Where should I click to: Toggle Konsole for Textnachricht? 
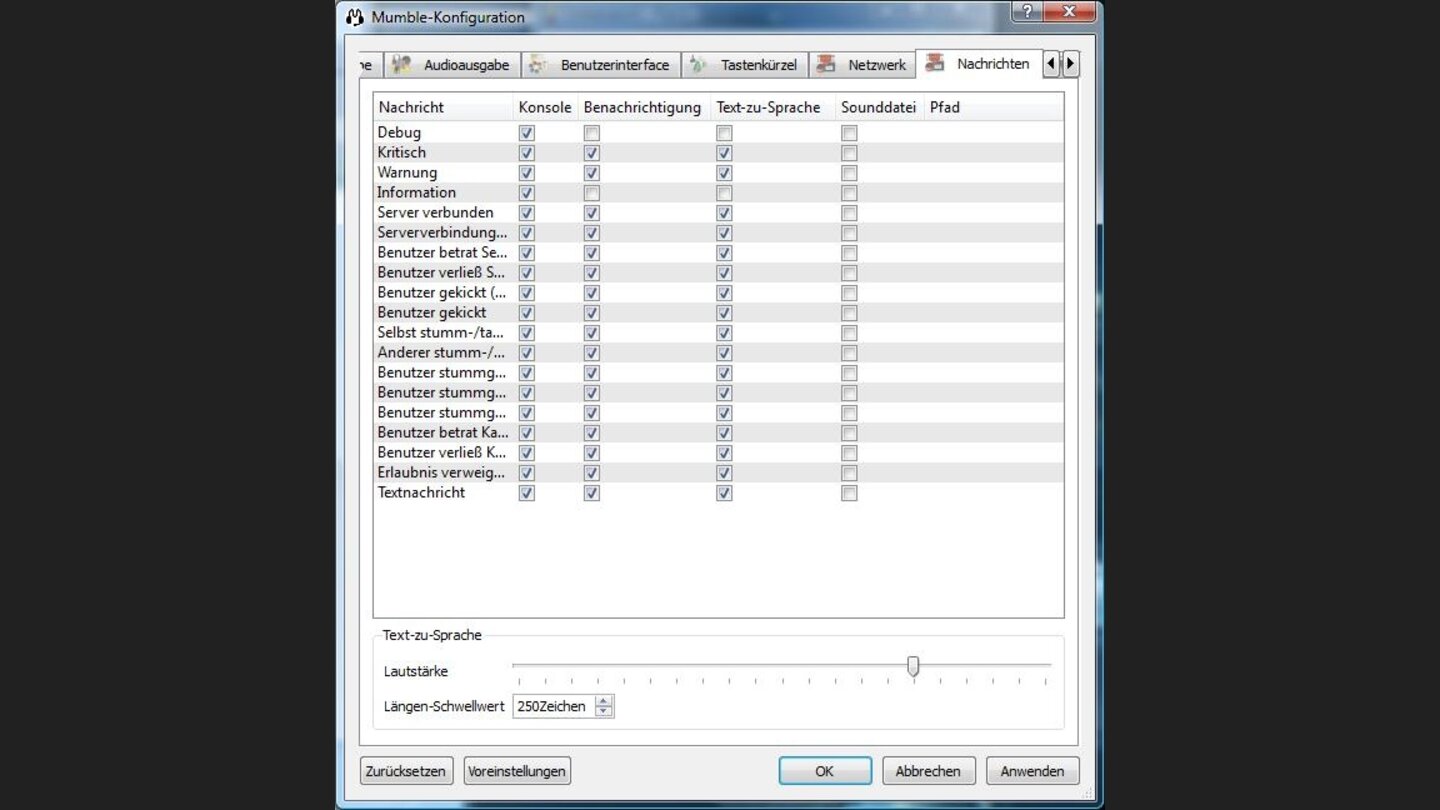point(527,493)
